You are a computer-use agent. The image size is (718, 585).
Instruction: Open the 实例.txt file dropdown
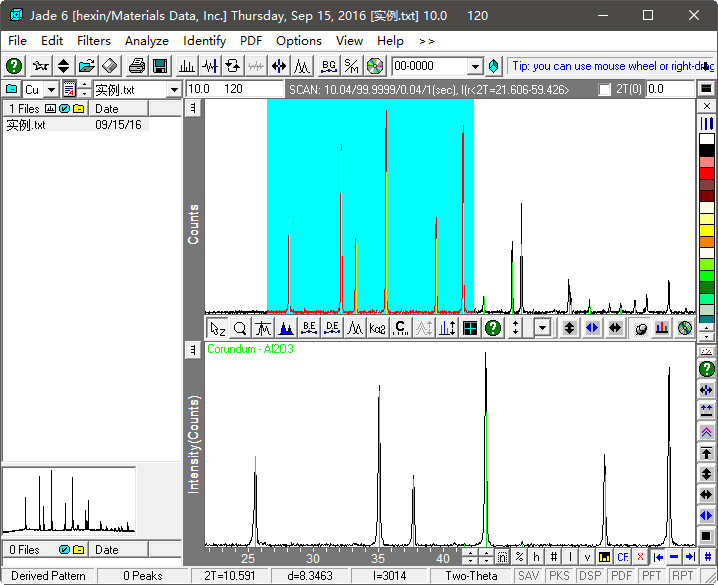[x=174, y=89]
